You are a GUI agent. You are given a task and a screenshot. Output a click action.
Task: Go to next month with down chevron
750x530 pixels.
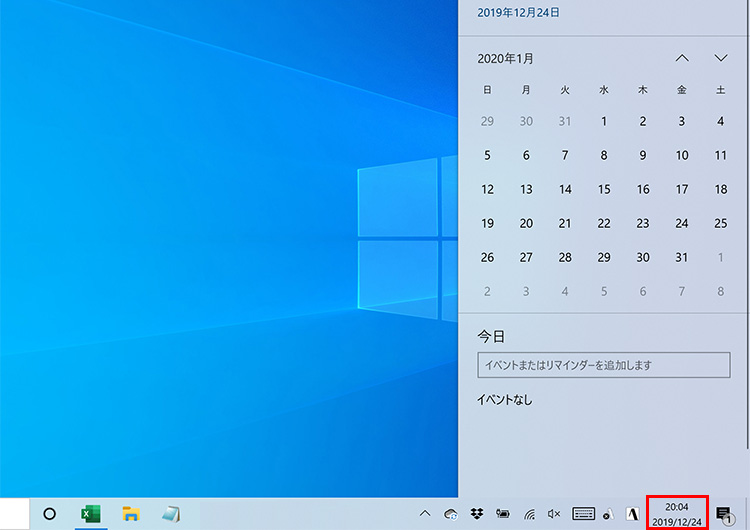point(721,58)
